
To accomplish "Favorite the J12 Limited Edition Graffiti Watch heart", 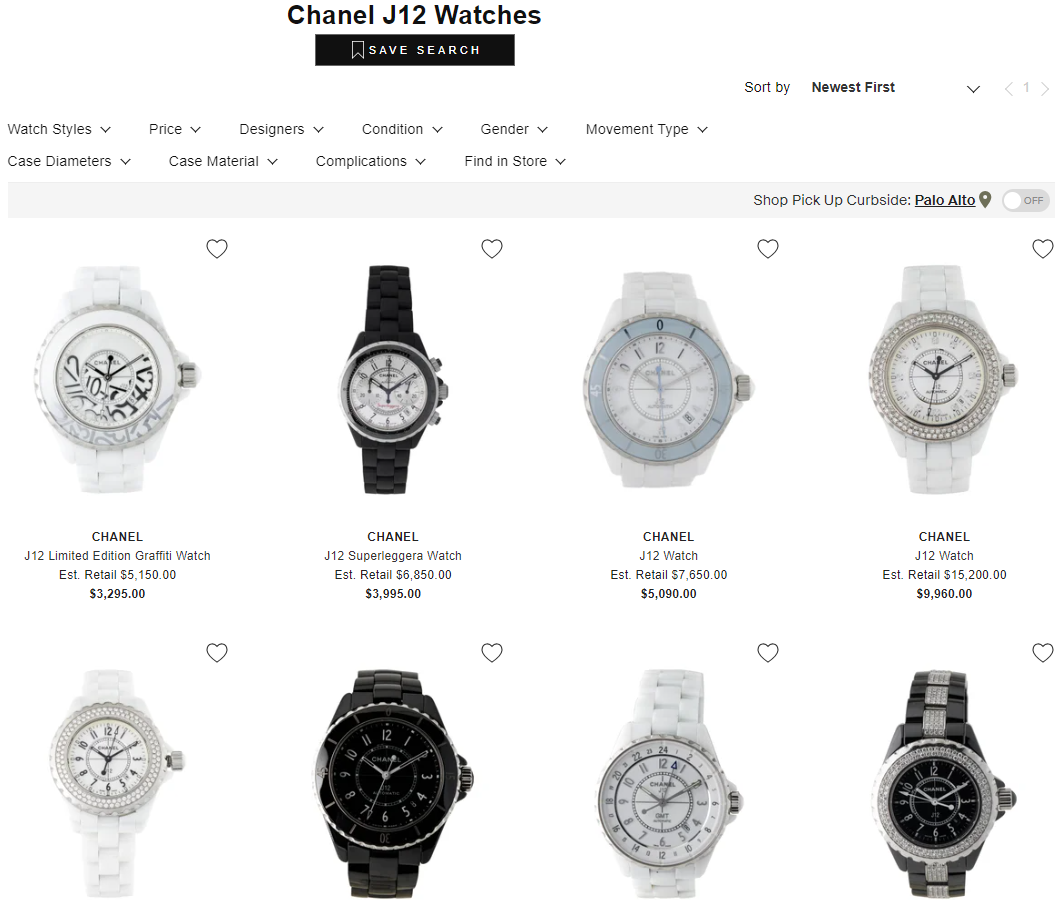I will click(x=216, y=249).
